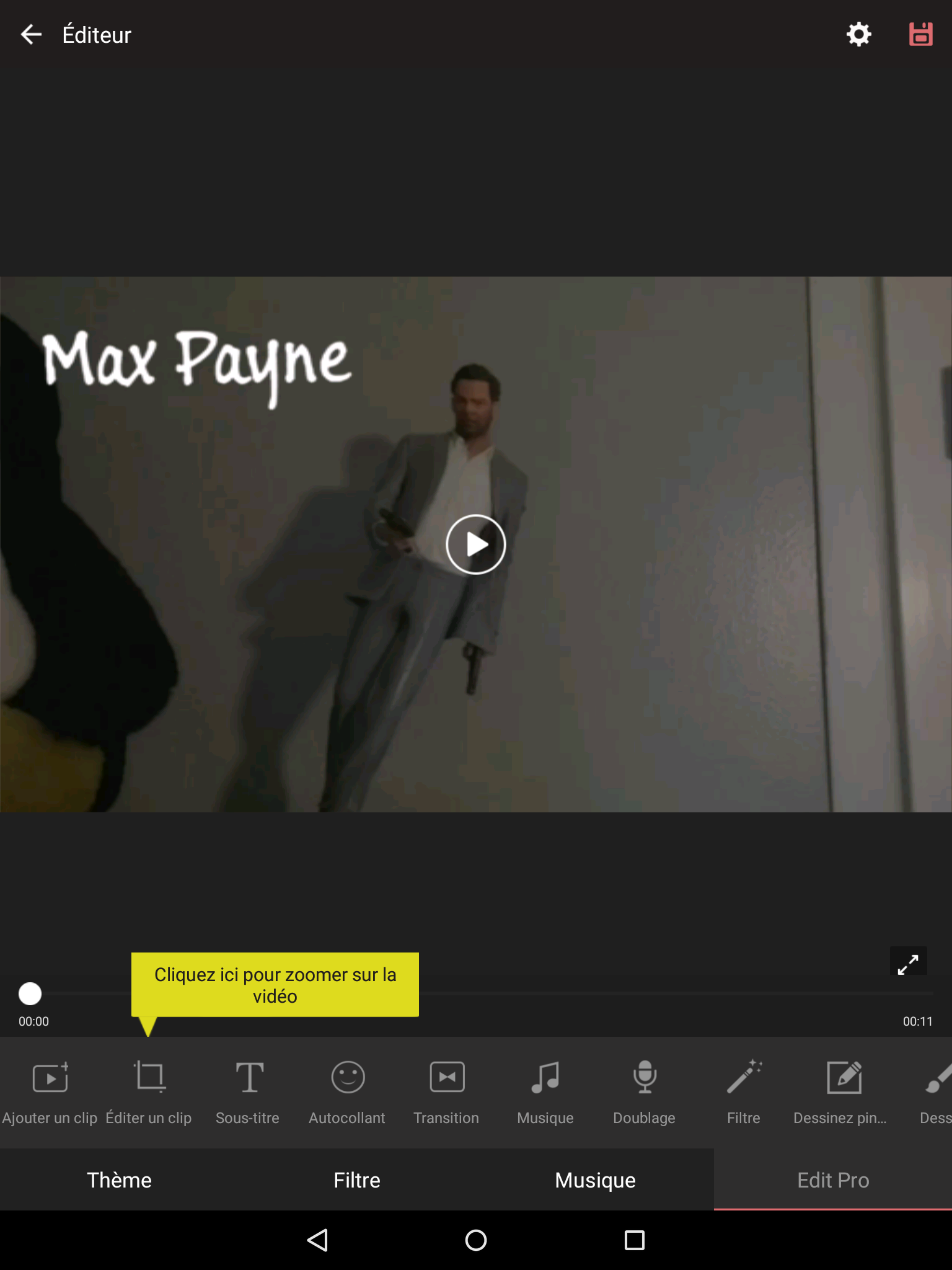This screenshot has height=1270, width=952.
Task: Click the playback position slider handle
Action: tap(30, 993)
